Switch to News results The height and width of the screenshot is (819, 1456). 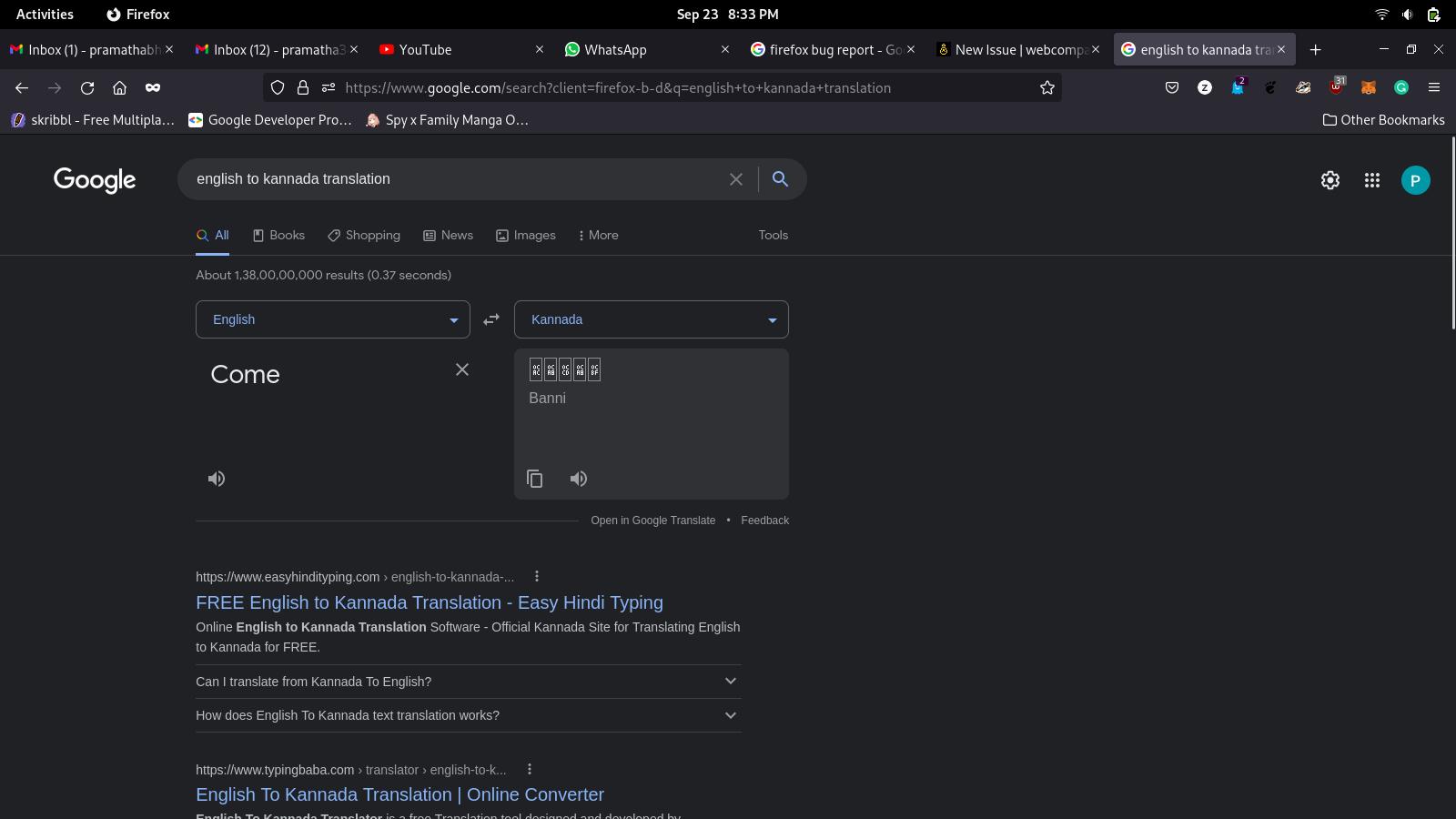[448, 235]
